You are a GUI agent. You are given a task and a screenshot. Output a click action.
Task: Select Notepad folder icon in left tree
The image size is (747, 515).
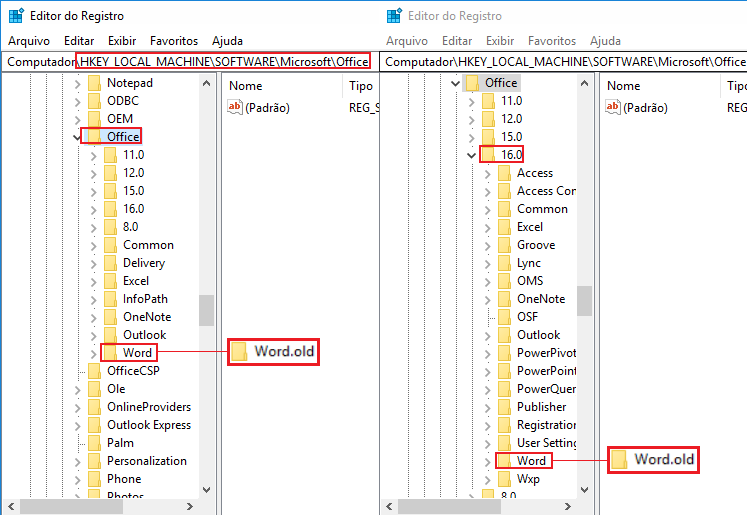(94, 83)
